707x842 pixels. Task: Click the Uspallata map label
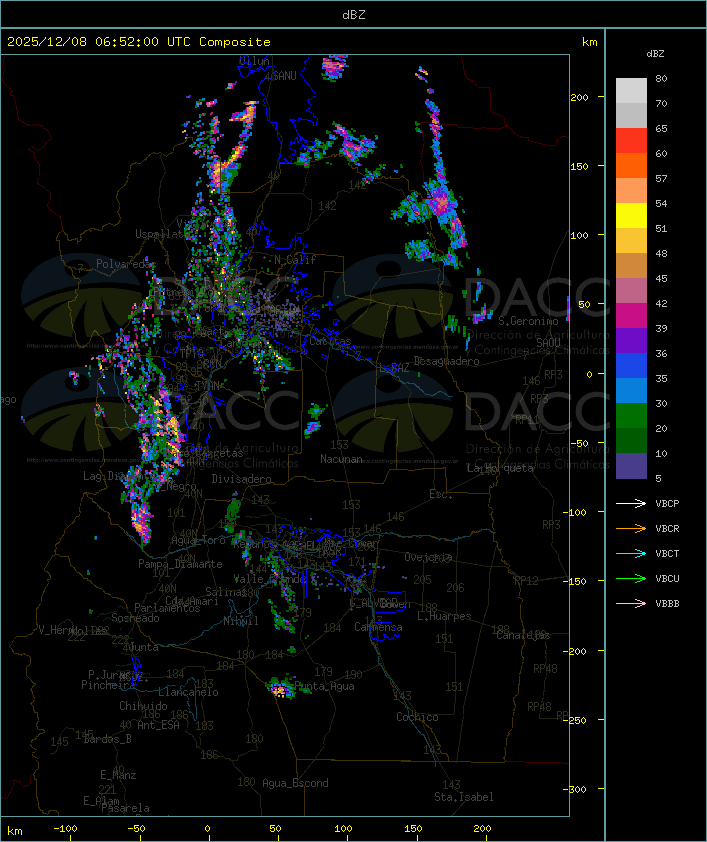point(161,234)
